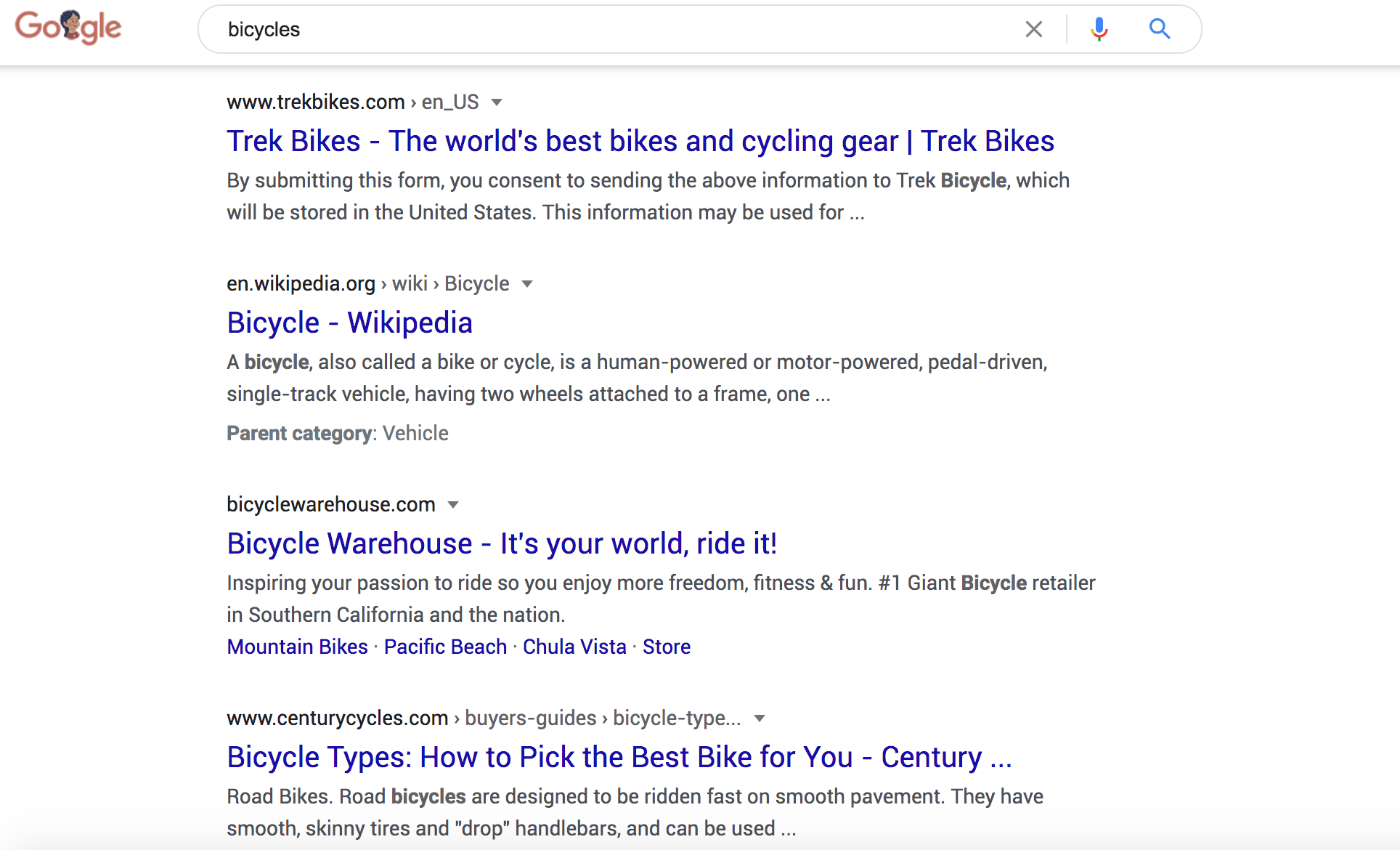Viewport: 1400px width, 850px height.
Task: Click the 'Parent category: Vehicle' line
Action: tap(338, 434)
